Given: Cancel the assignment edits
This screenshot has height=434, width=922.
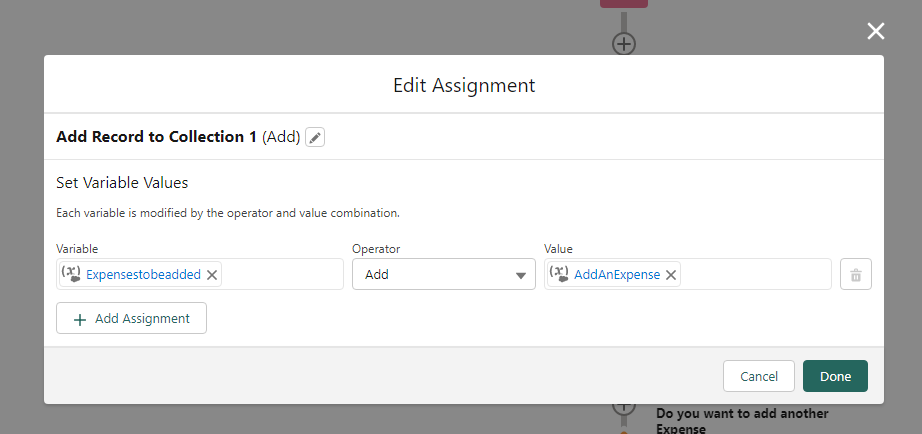Looking at the screenshot, I should pyautogui.click(x=758, y=376).
